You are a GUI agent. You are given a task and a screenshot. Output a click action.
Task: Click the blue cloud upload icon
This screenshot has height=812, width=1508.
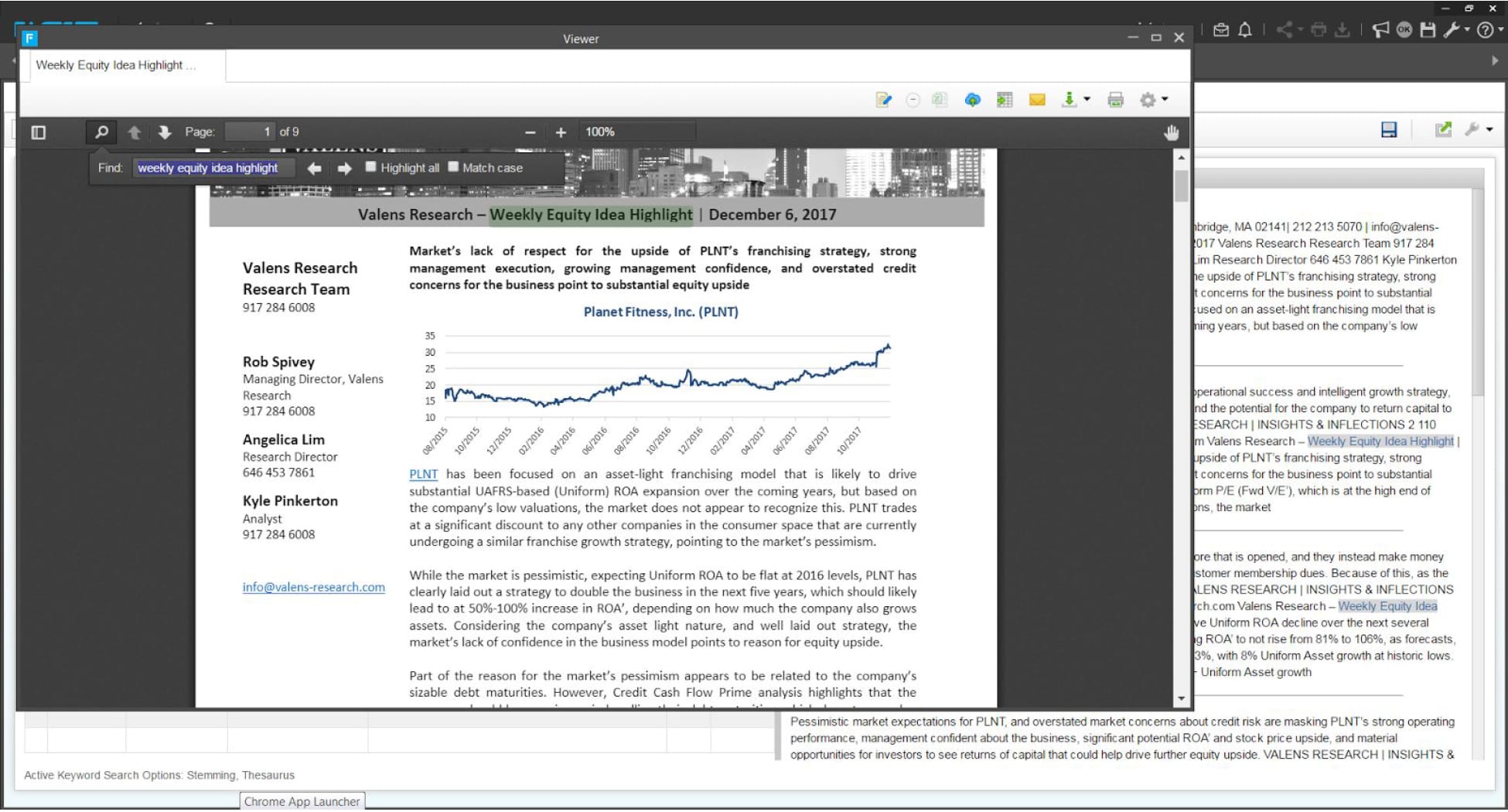973,100
